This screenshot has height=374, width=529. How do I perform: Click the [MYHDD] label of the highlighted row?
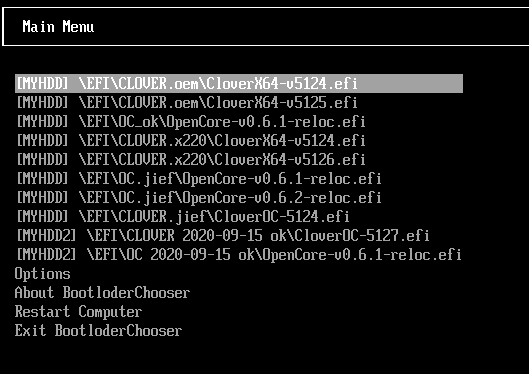[43, 83]
